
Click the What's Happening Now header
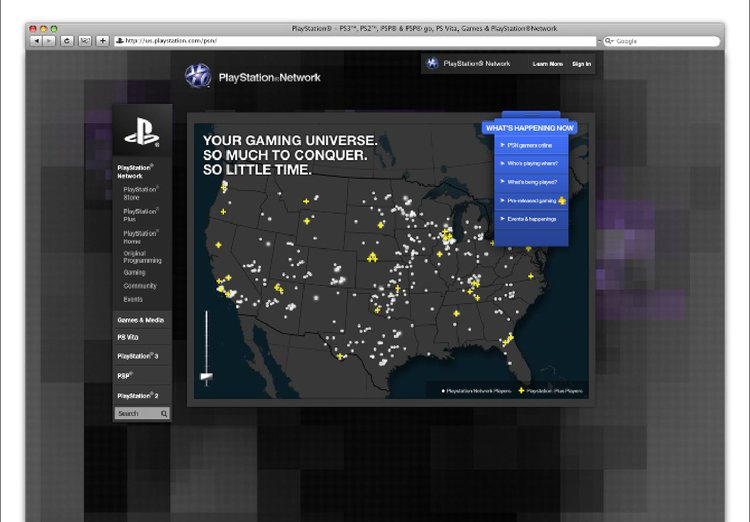529,128
